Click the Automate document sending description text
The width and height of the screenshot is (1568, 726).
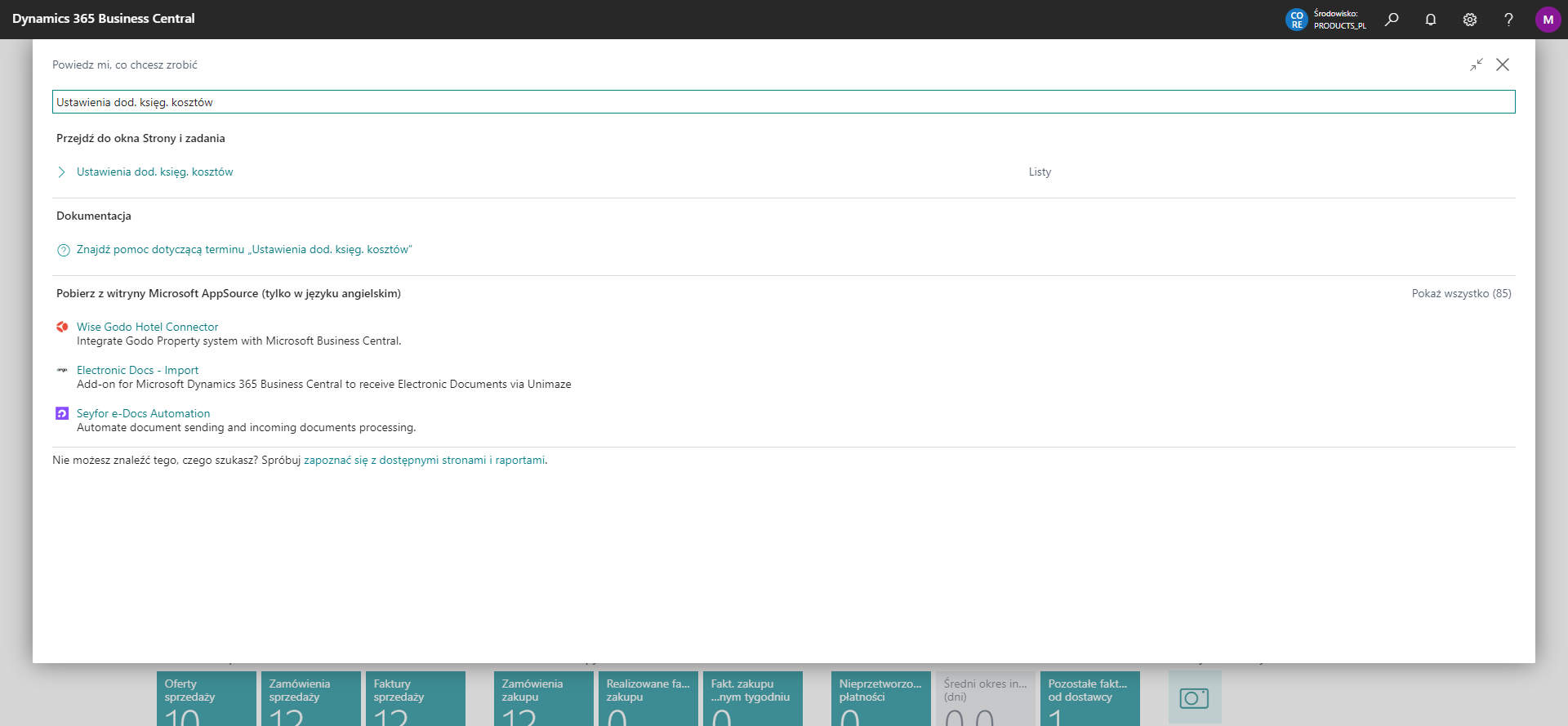pos(246,428)
